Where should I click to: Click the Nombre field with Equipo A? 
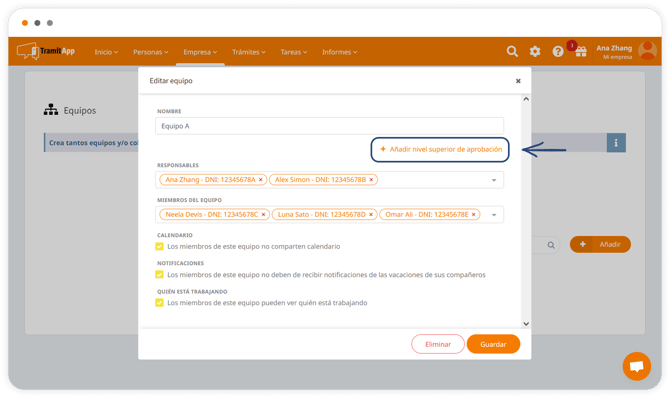(x=329, y=126)
